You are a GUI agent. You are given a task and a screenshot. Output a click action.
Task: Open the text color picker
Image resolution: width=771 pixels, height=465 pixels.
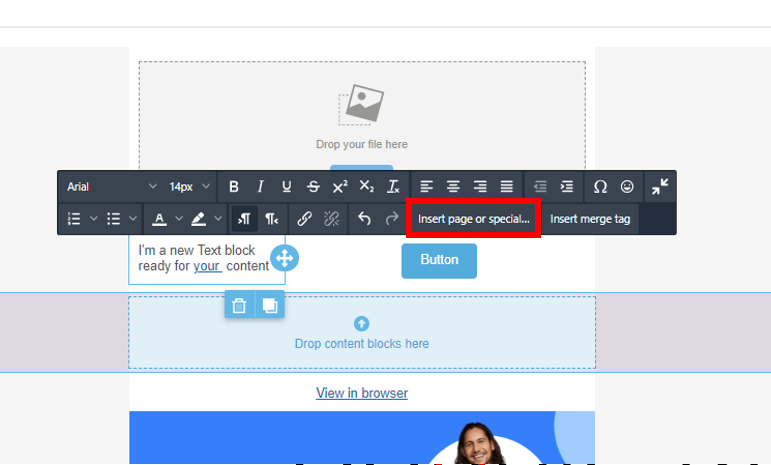coord(160,219)
